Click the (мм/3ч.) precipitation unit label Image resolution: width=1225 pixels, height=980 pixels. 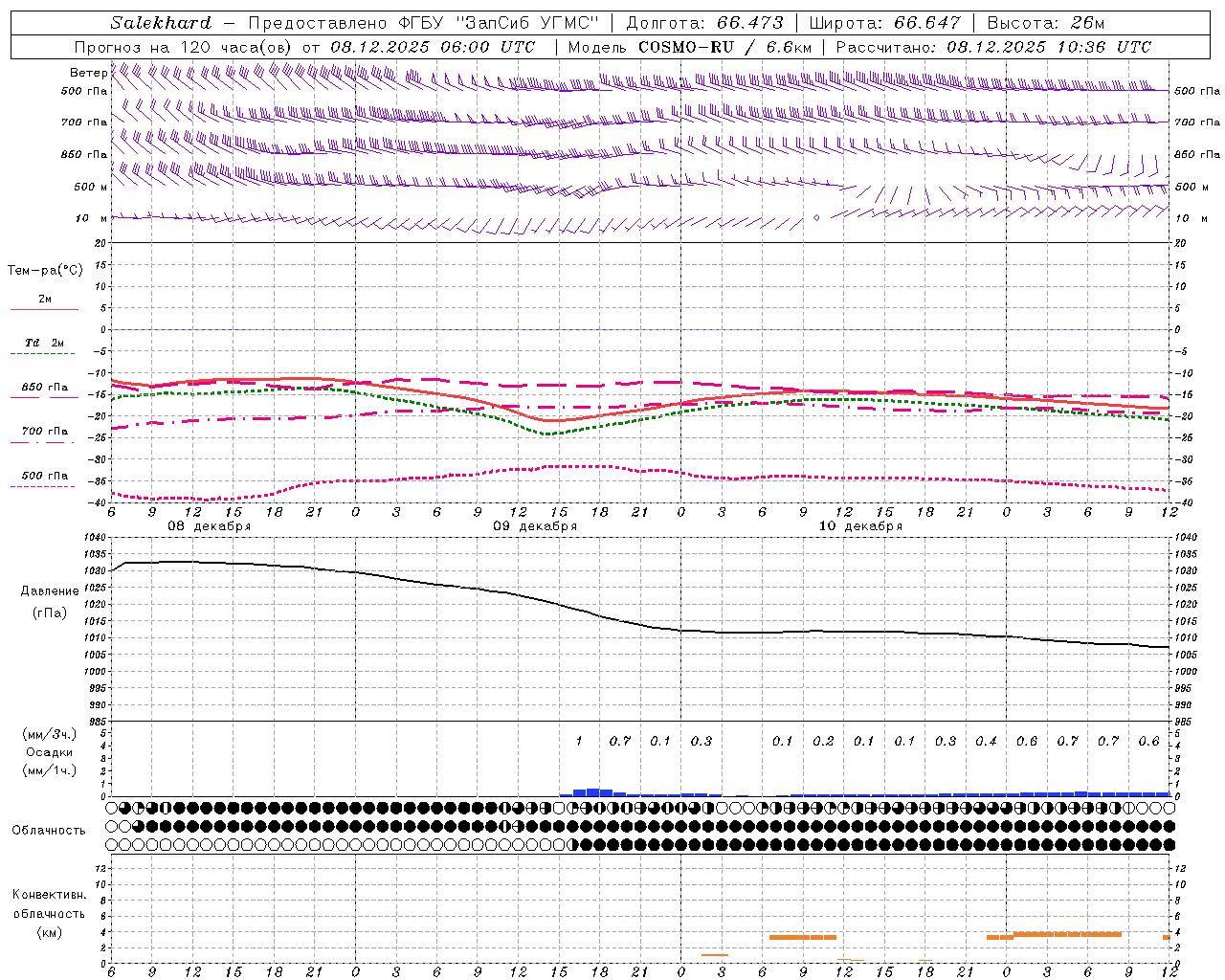(x=49, y=734)
